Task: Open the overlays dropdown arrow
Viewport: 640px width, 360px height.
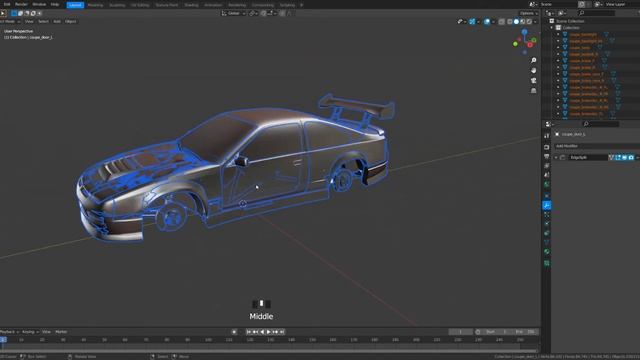Action: tap(493, 22)
